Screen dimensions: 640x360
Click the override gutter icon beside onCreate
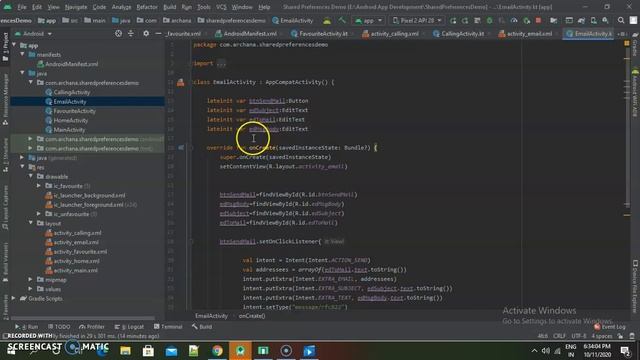[x=181, y=148]
